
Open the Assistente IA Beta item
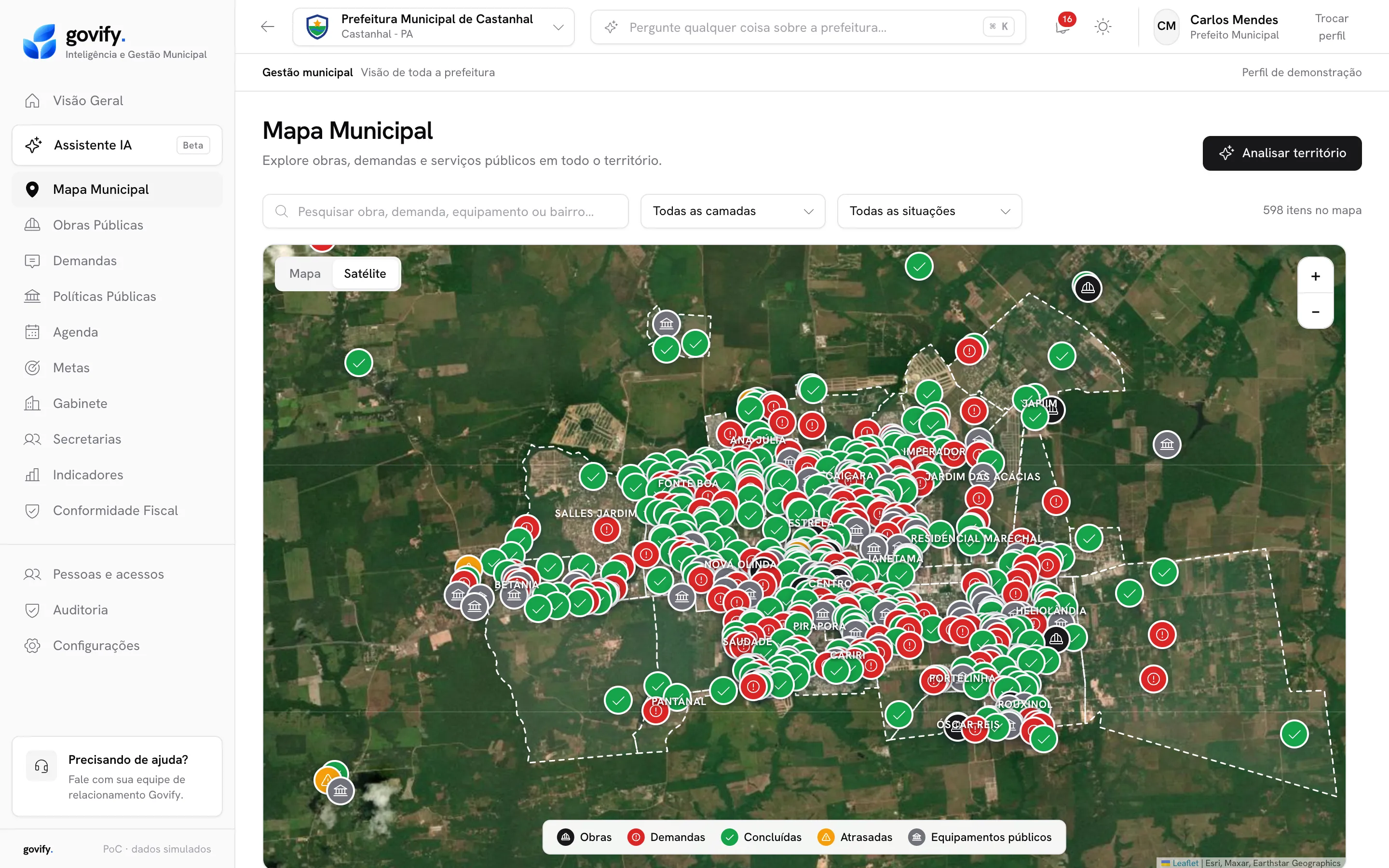coord(117,145)
